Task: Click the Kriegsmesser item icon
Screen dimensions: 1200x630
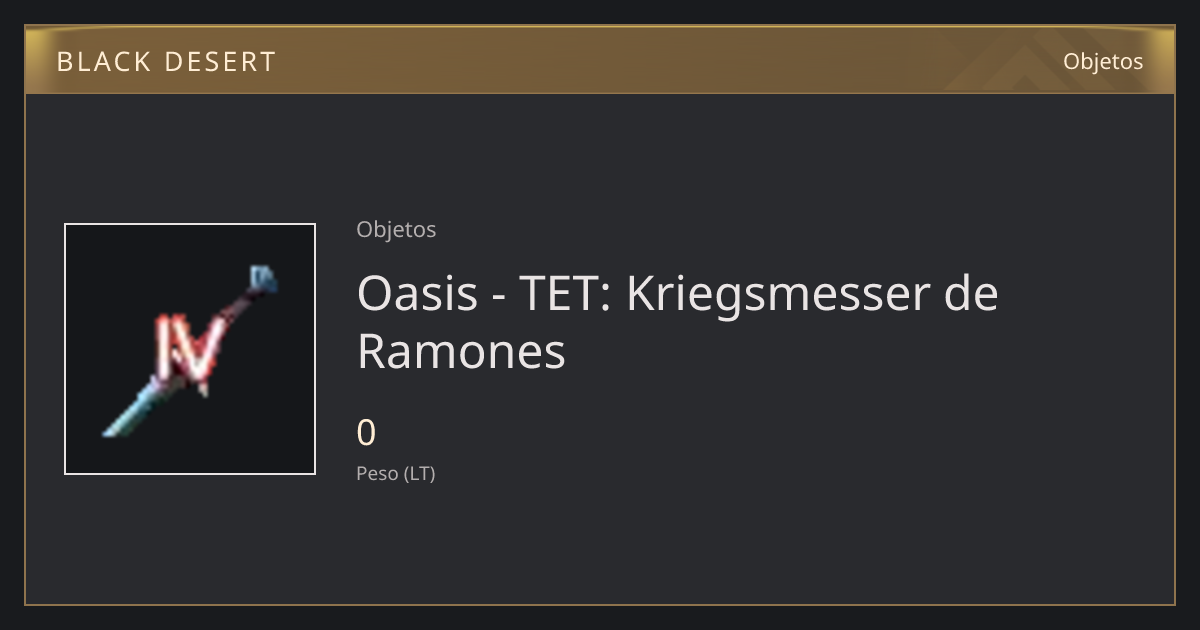Action: pos(190,349)
